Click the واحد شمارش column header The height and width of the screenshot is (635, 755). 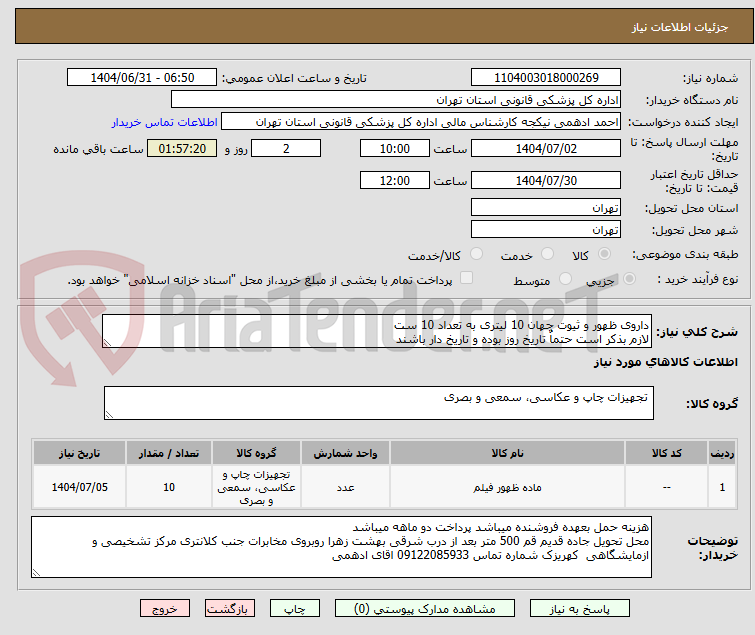click(x=345, y=453)
